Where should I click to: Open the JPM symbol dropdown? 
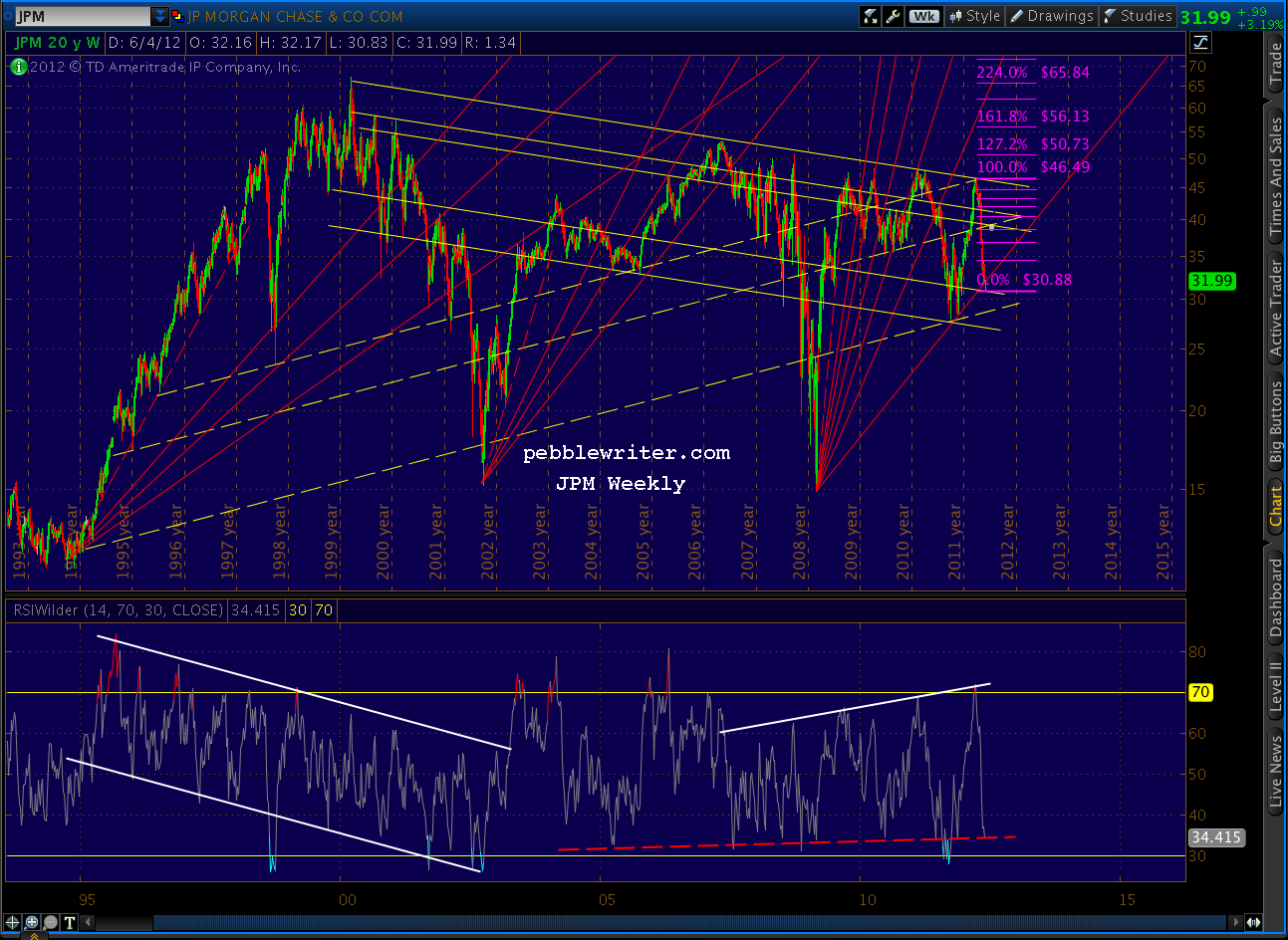[x=159, y=15]
